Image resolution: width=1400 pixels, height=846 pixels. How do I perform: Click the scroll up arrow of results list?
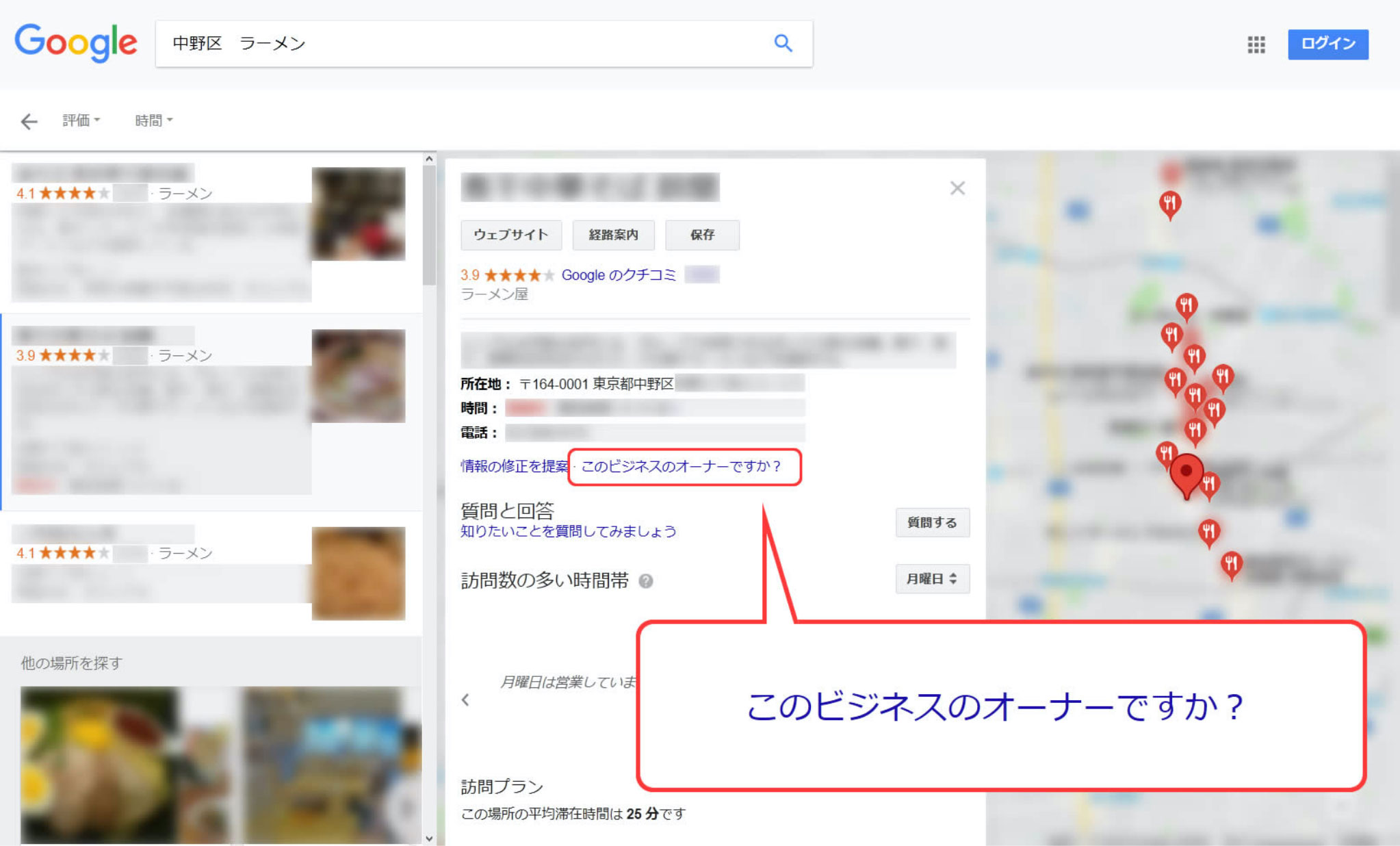[429, 159]
